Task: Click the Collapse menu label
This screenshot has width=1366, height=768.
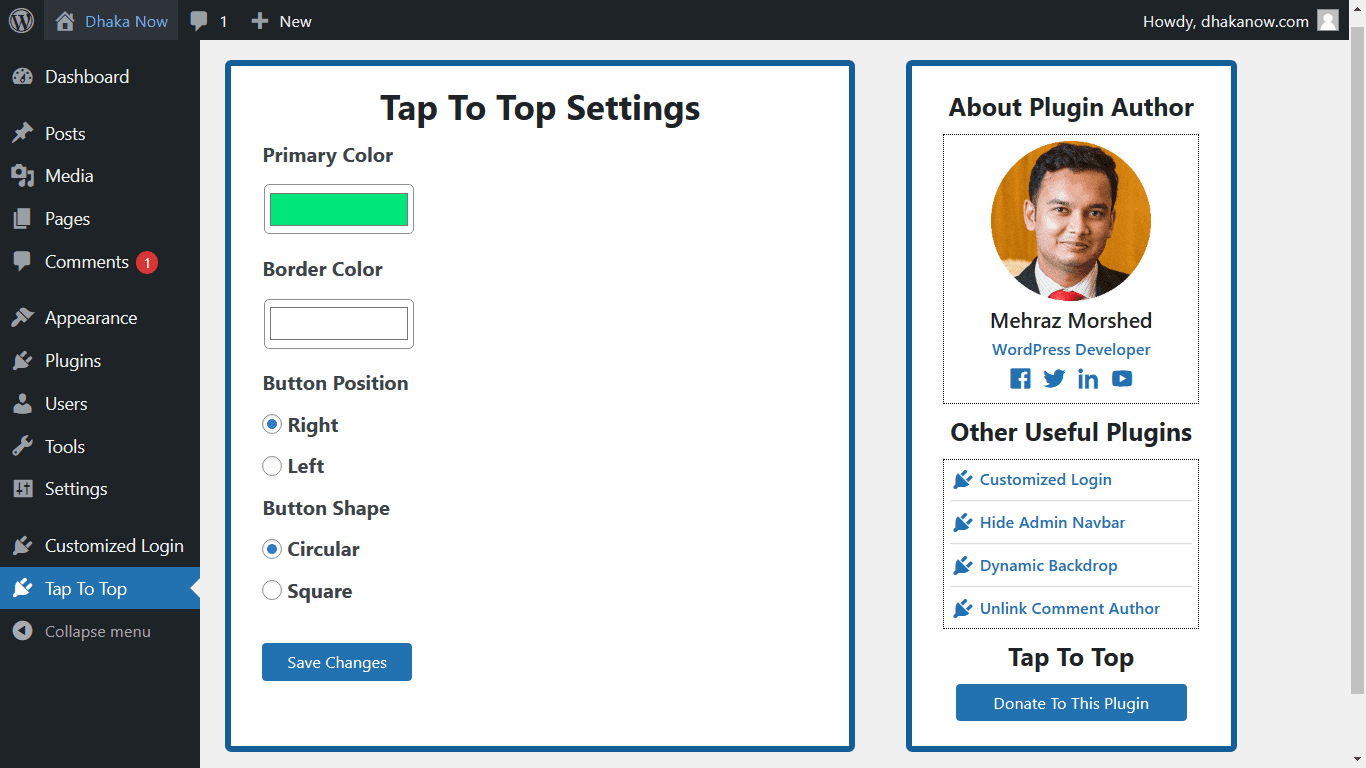Action: [98, 632]
